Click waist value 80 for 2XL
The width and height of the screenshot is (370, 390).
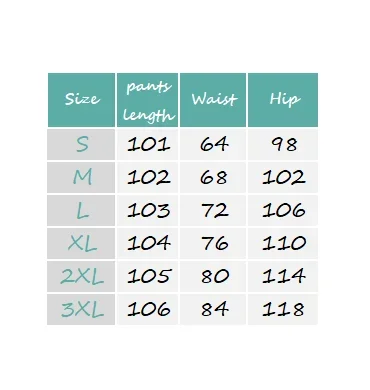click(x=213, y=276)
